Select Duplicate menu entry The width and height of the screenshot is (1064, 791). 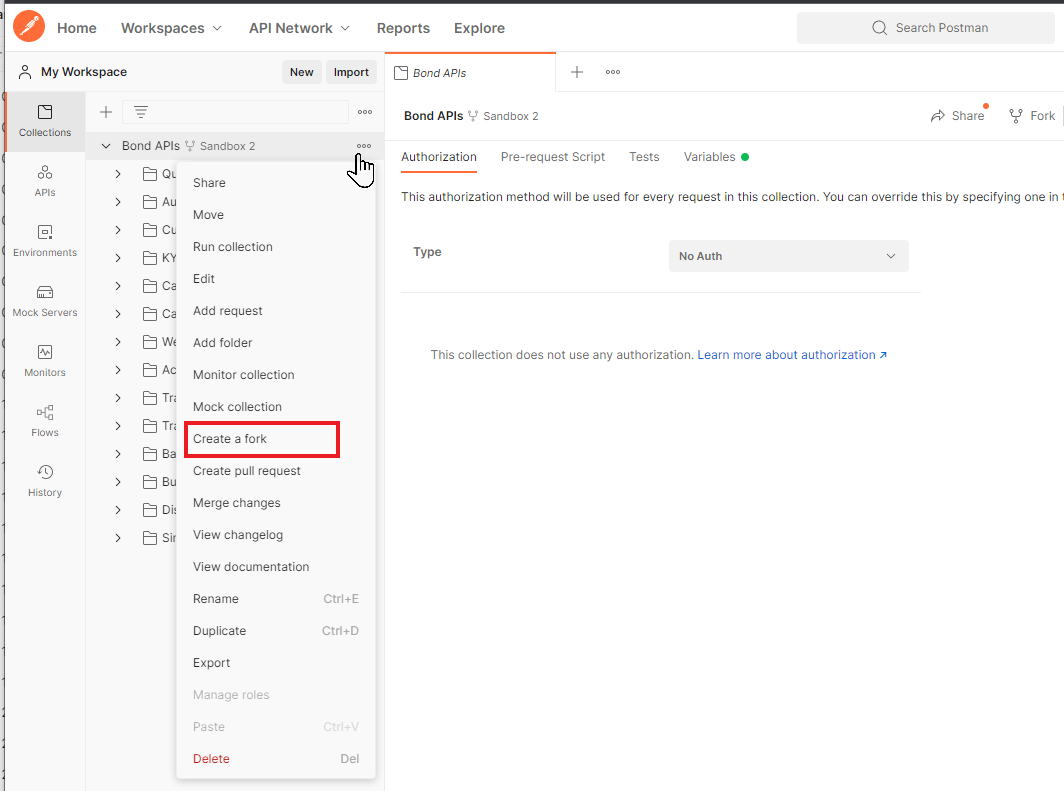pyautogui.click(x=276, y=631)
